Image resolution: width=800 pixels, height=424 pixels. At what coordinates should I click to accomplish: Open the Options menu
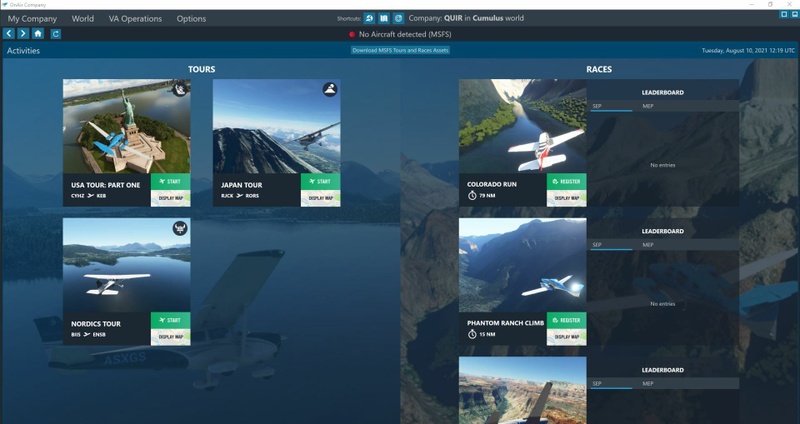pyautogui.click(x=191, y=18)
